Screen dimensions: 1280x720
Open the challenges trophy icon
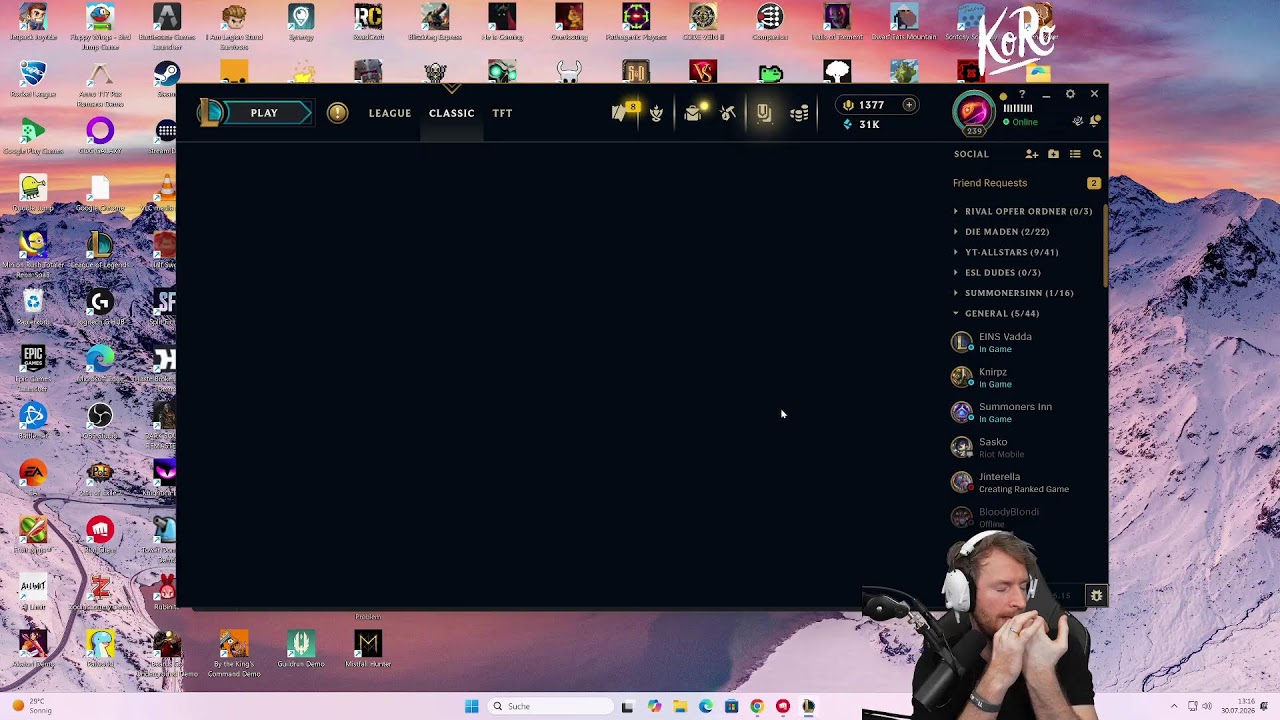coord(656,114)
